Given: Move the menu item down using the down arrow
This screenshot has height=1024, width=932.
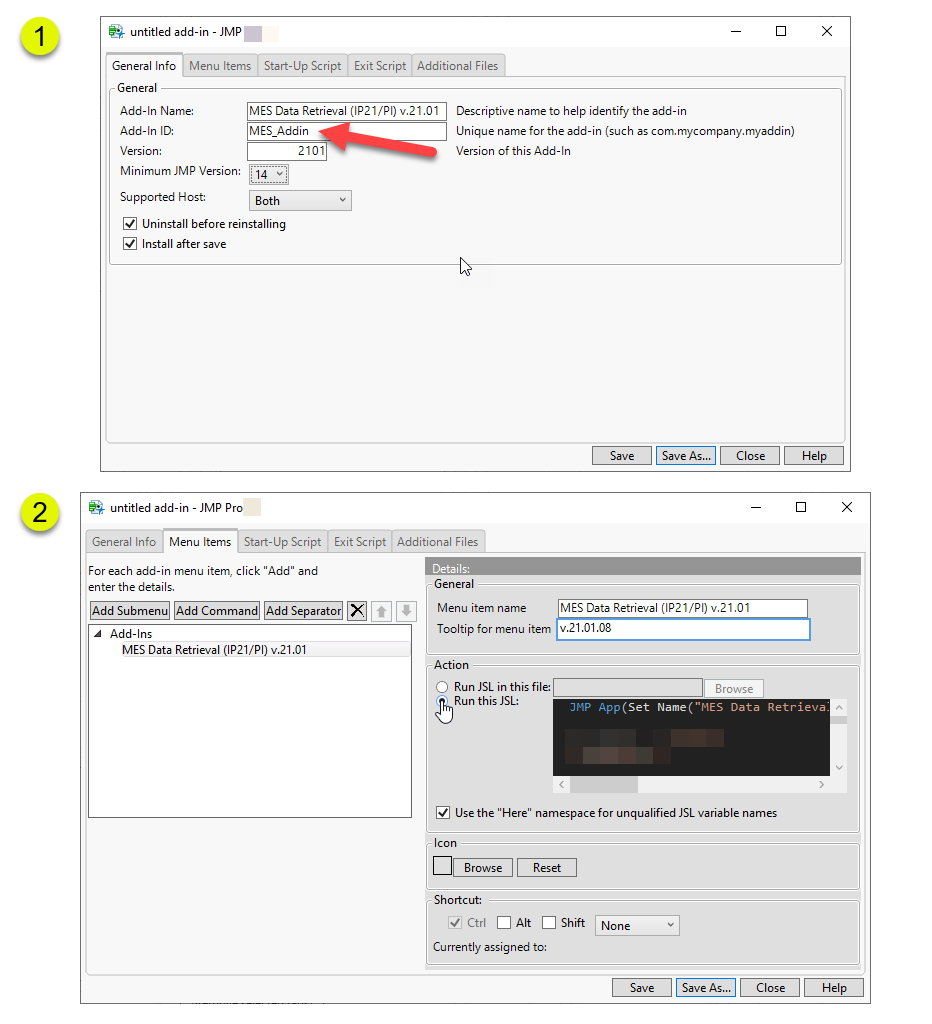Looking at the screenshot, I should point(406,611).
